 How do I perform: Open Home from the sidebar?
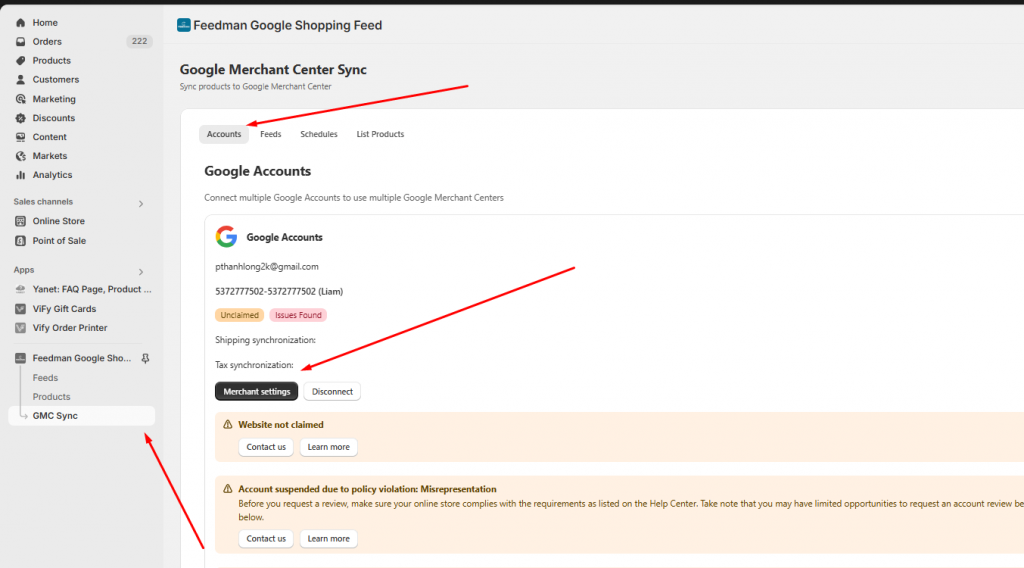(45, 23)
